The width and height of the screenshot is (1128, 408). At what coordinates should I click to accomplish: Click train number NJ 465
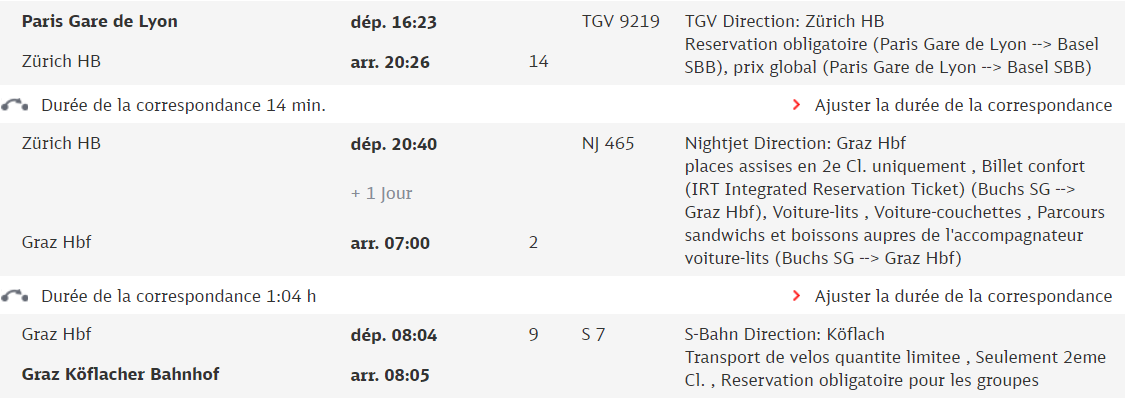pyautogui.click(x=608, y=144)
